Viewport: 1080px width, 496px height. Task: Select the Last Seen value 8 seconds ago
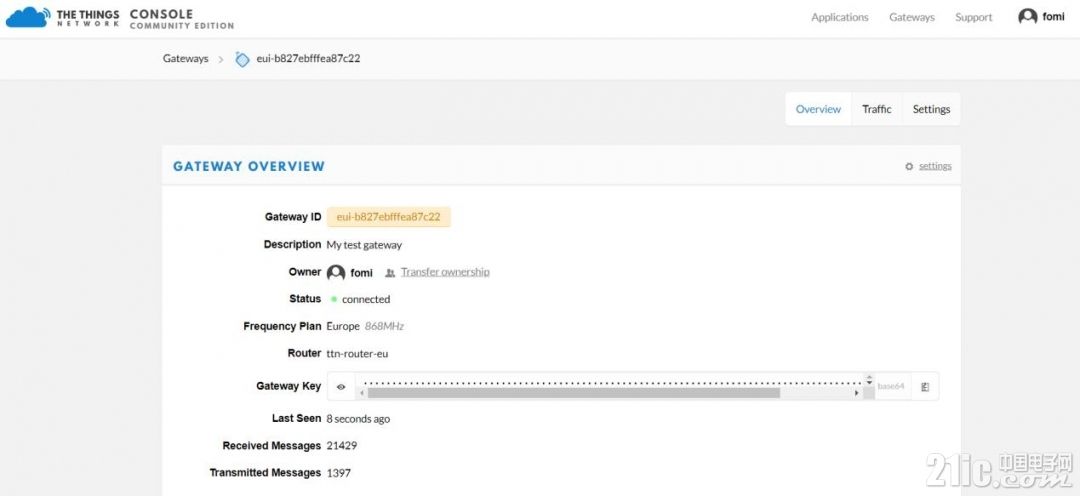[358, 419]
